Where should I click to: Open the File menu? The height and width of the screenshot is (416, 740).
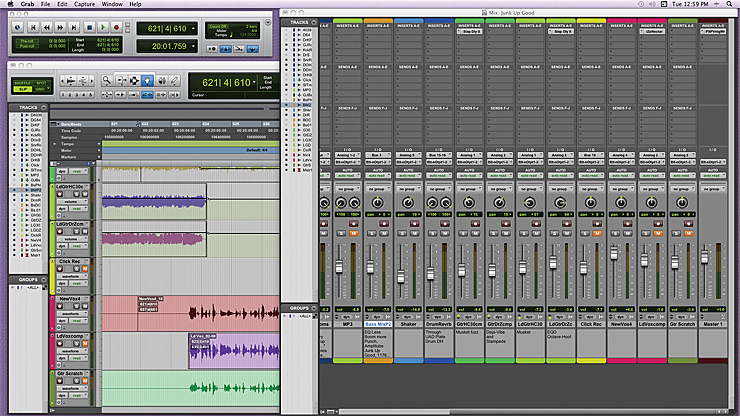pos(45,4)
